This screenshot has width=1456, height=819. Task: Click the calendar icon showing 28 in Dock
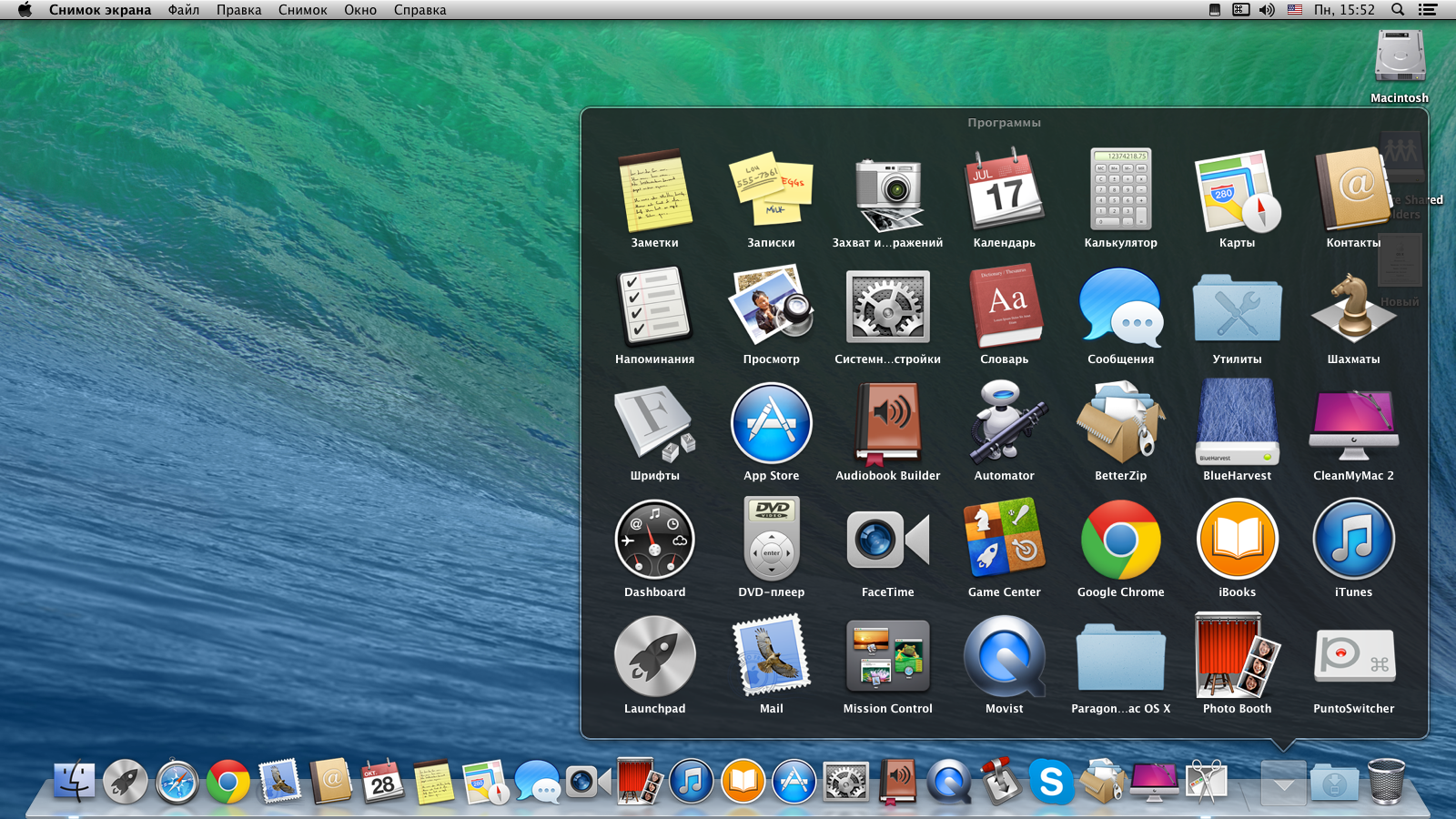click(382, 782)
